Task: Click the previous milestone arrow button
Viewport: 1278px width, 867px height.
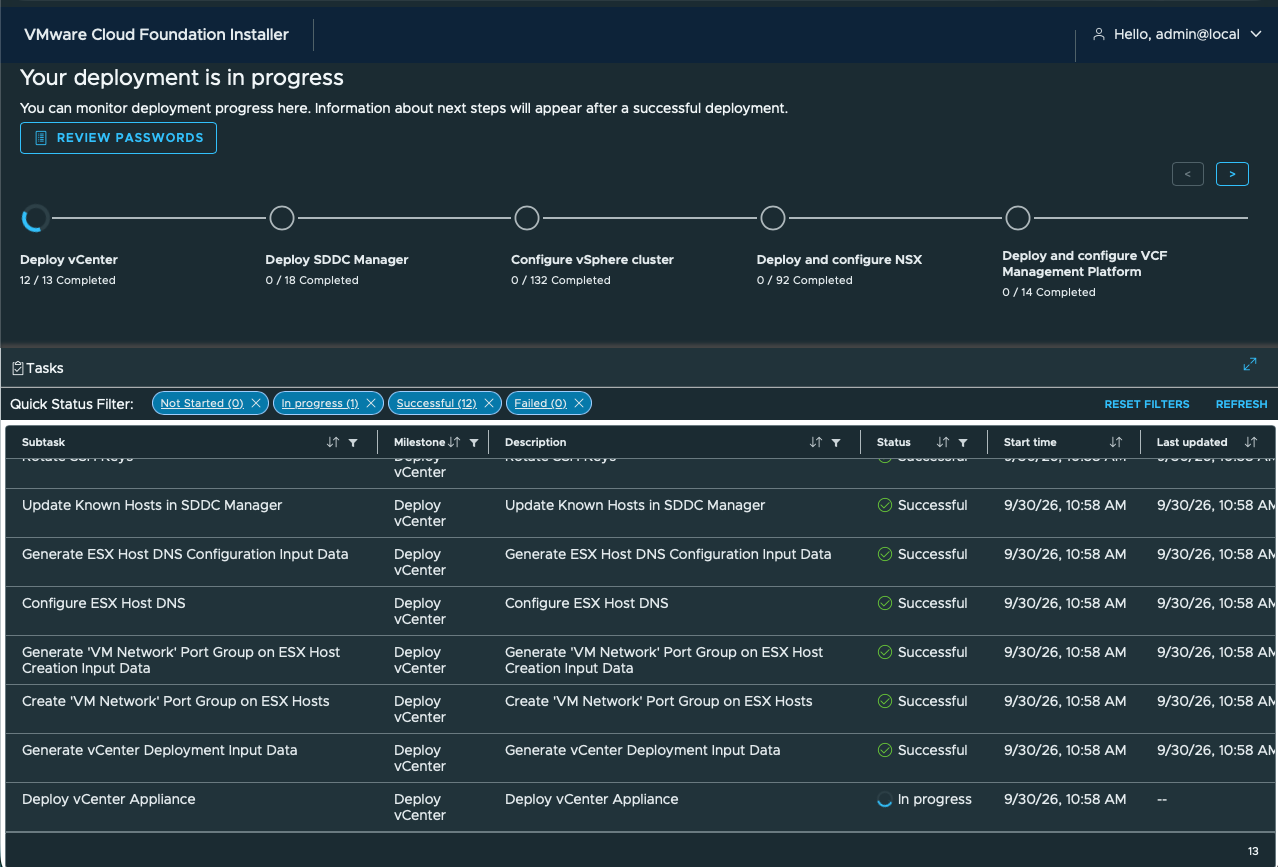Action: (x=1187, y=174)
